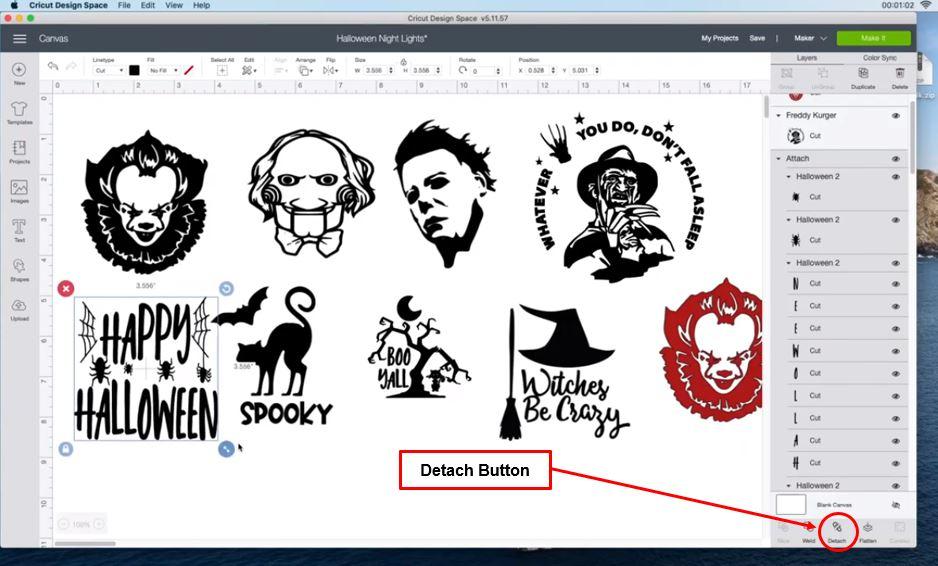Click the Select All icon
The width and height of the screenshot is (938, 566).
point(222,71)
